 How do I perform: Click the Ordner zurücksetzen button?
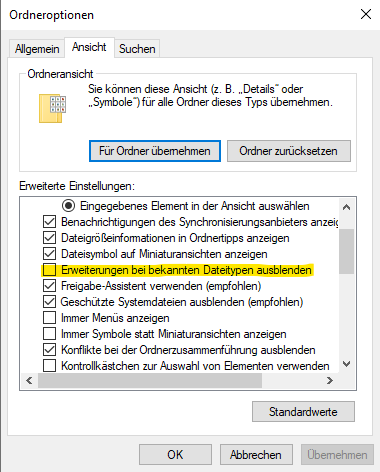tap(289, 151)
